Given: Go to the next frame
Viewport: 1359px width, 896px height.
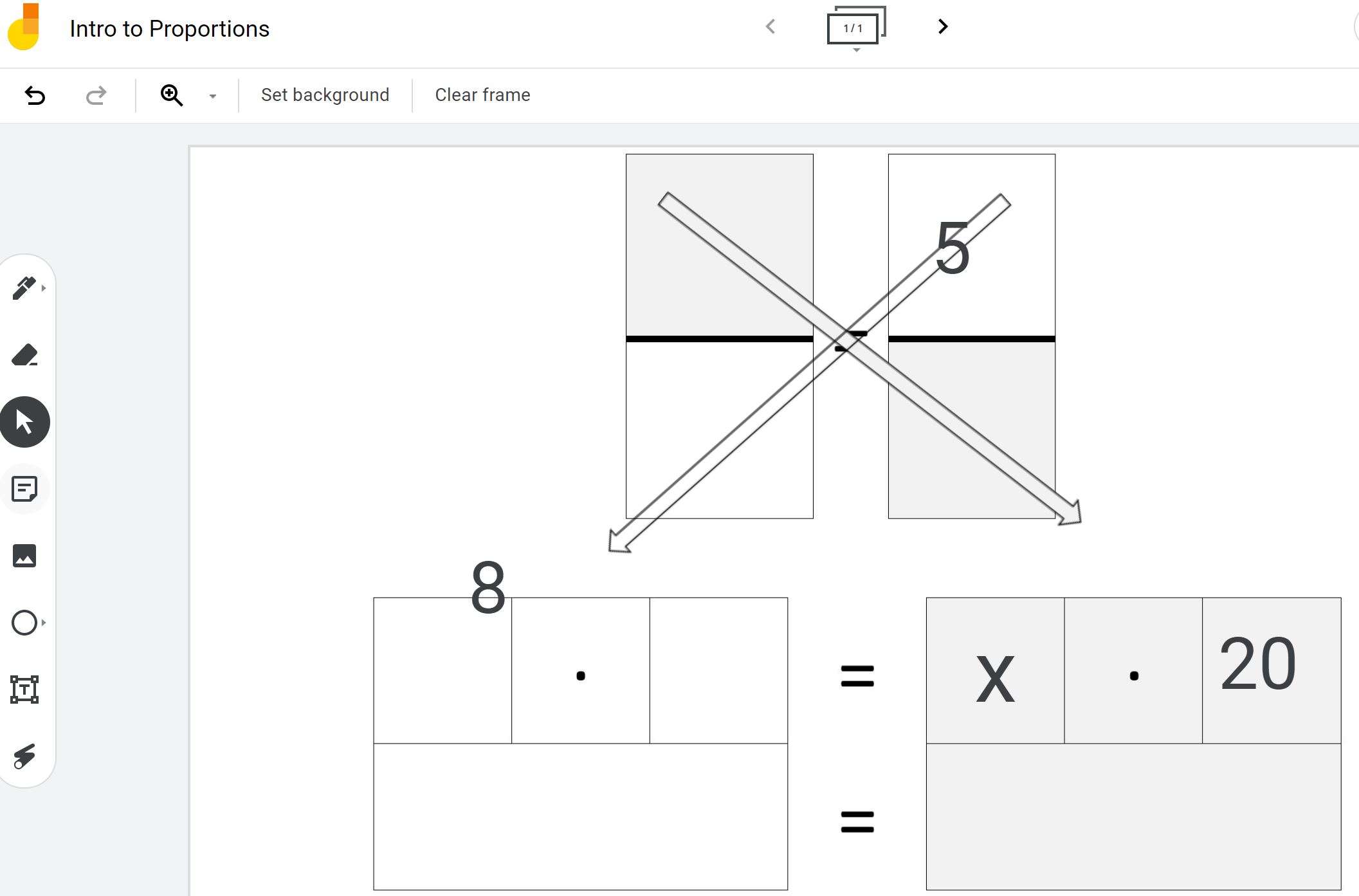Looking at the screenshot, I should (942, 27).
